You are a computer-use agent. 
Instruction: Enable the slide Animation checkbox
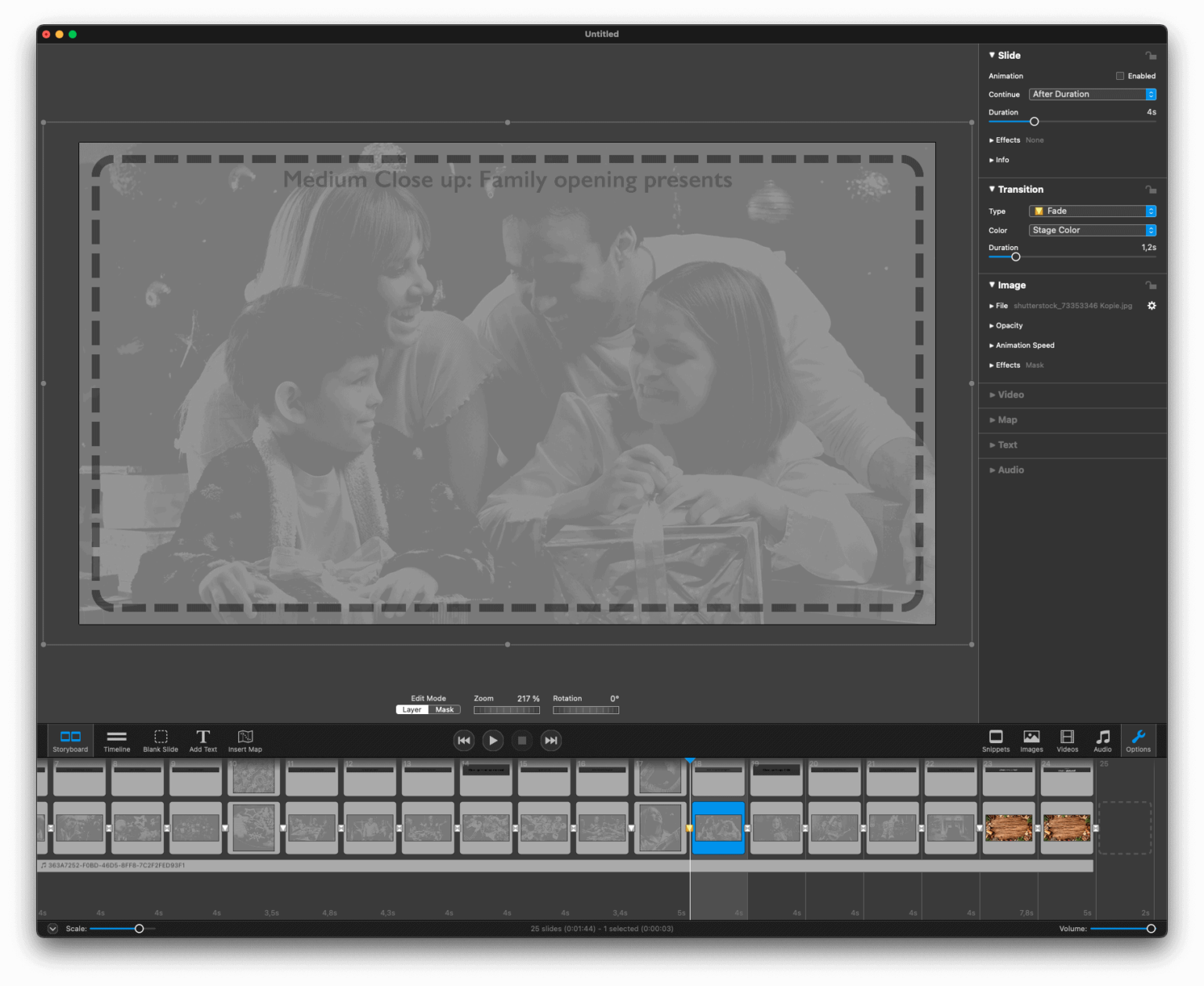pos(1120,76)
